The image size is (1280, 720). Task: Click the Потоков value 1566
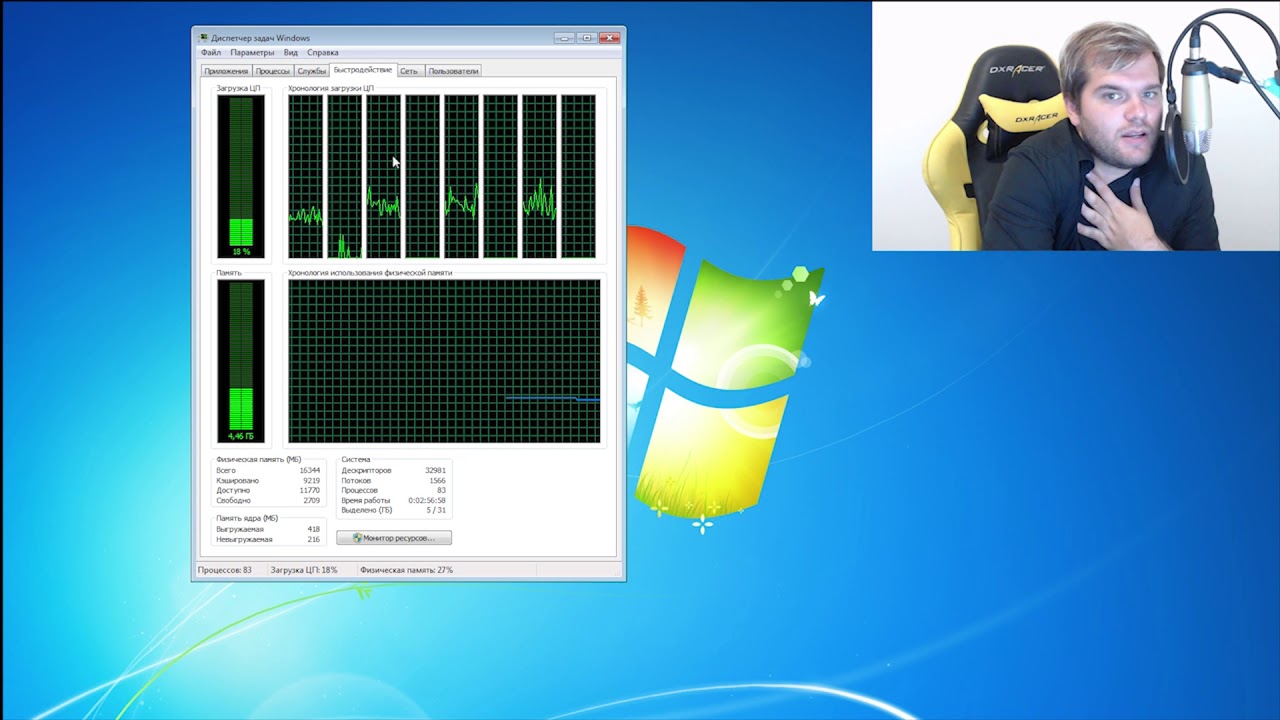click(x=437, y=480)
